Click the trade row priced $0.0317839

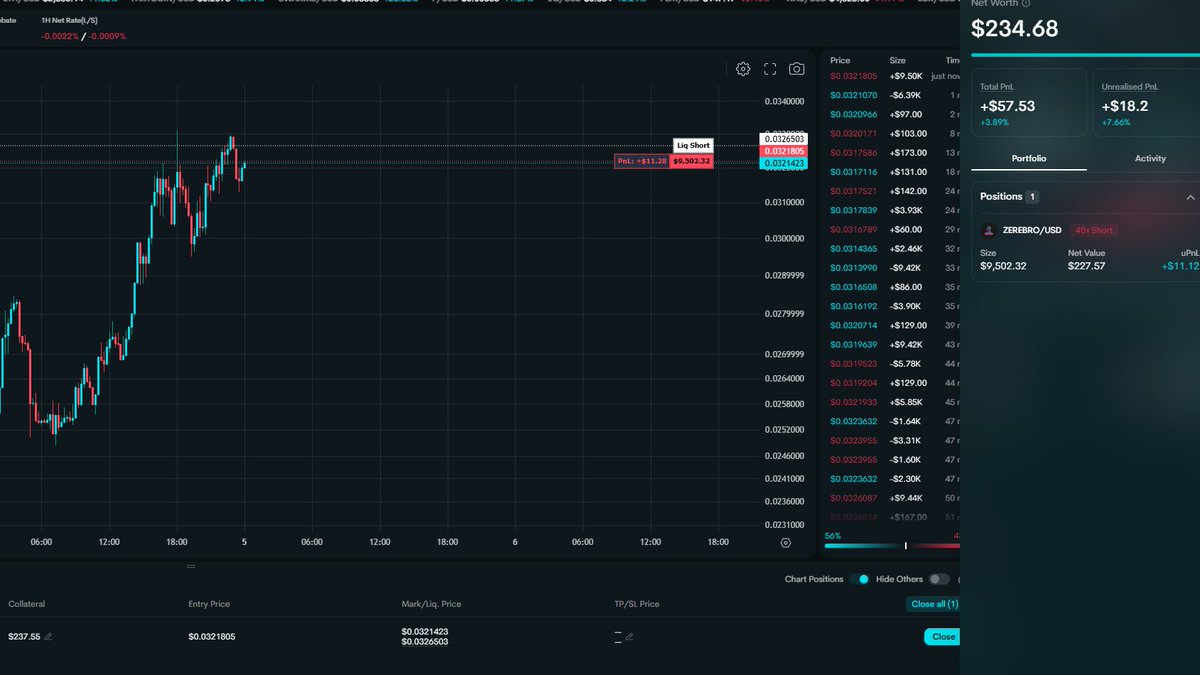point(892,210)
